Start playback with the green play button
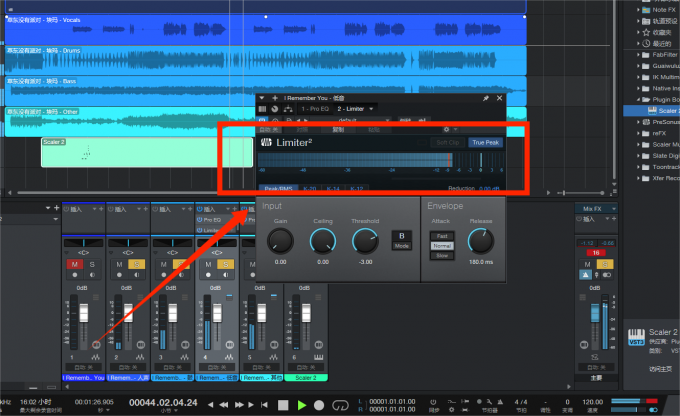Image resolution: width=680 pixels, height=416 pixels. tap(302, 405)
